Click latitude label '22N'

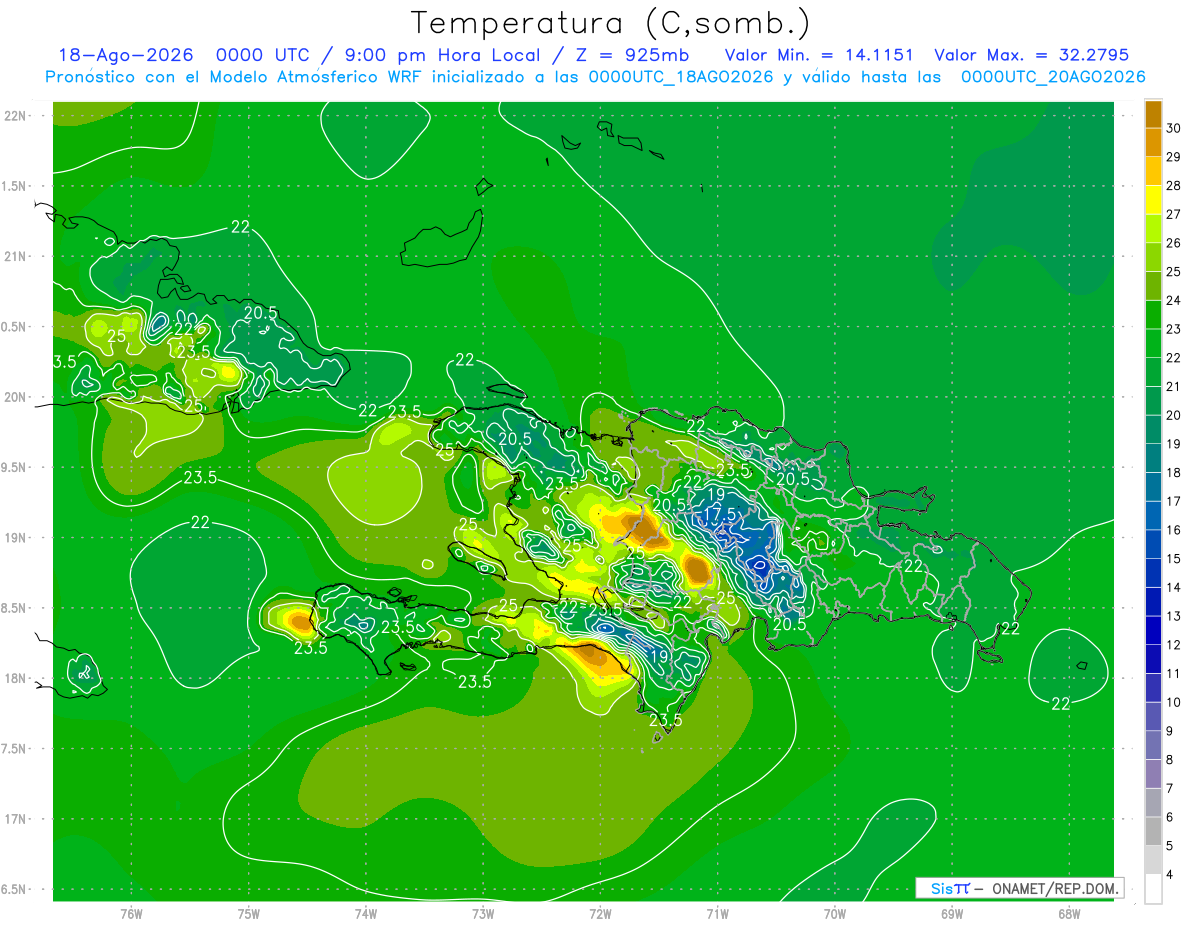[x=16, y=115]
